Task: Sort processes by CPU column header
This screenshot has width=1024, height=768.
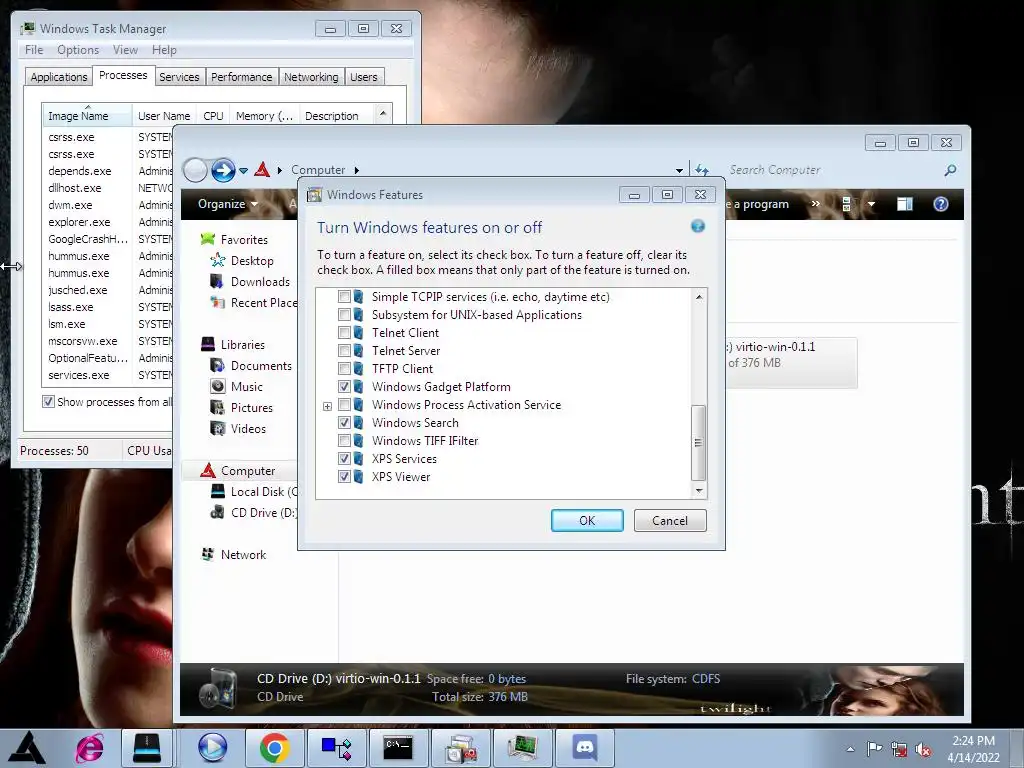Action: [x=214, y=116]
